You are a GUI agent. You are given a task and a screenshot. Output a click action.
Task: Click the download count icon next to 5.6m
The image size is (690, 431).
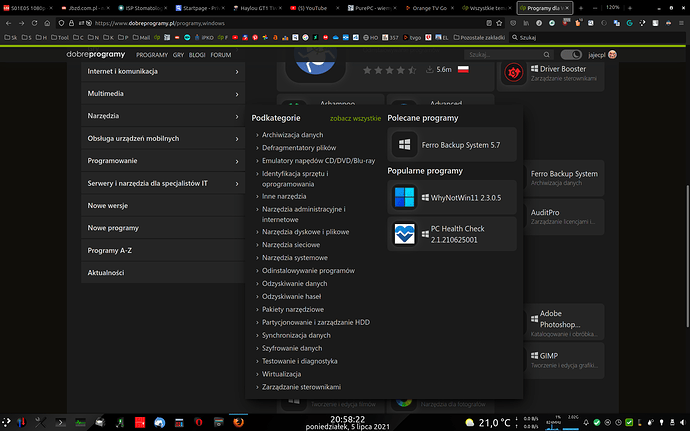pyautogui.click(x=429, y=70)
